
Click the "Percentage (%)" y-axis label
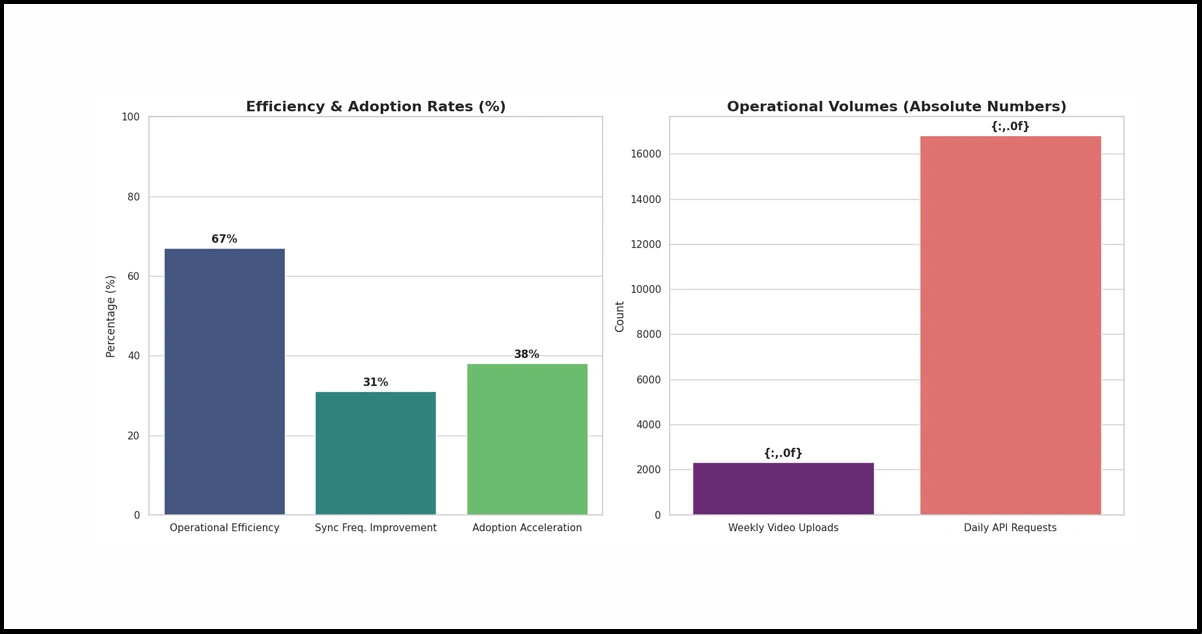pyautogui.click(x=112, y=316)
